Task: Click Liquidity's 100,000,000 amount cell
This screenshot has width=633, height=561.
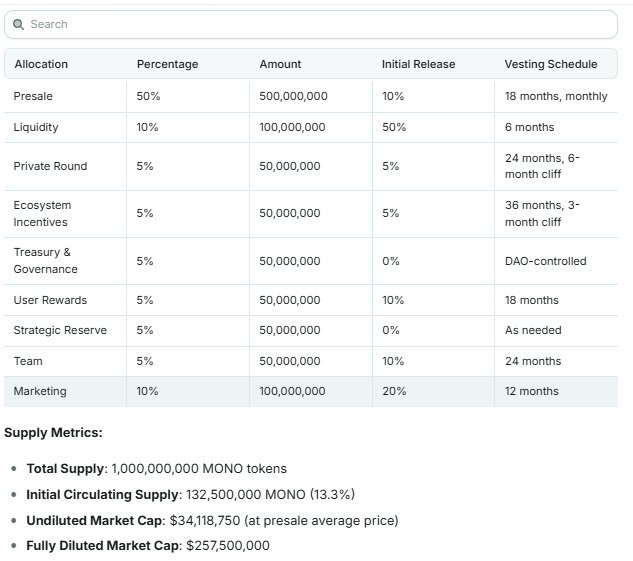Action: tap(310, 127)
